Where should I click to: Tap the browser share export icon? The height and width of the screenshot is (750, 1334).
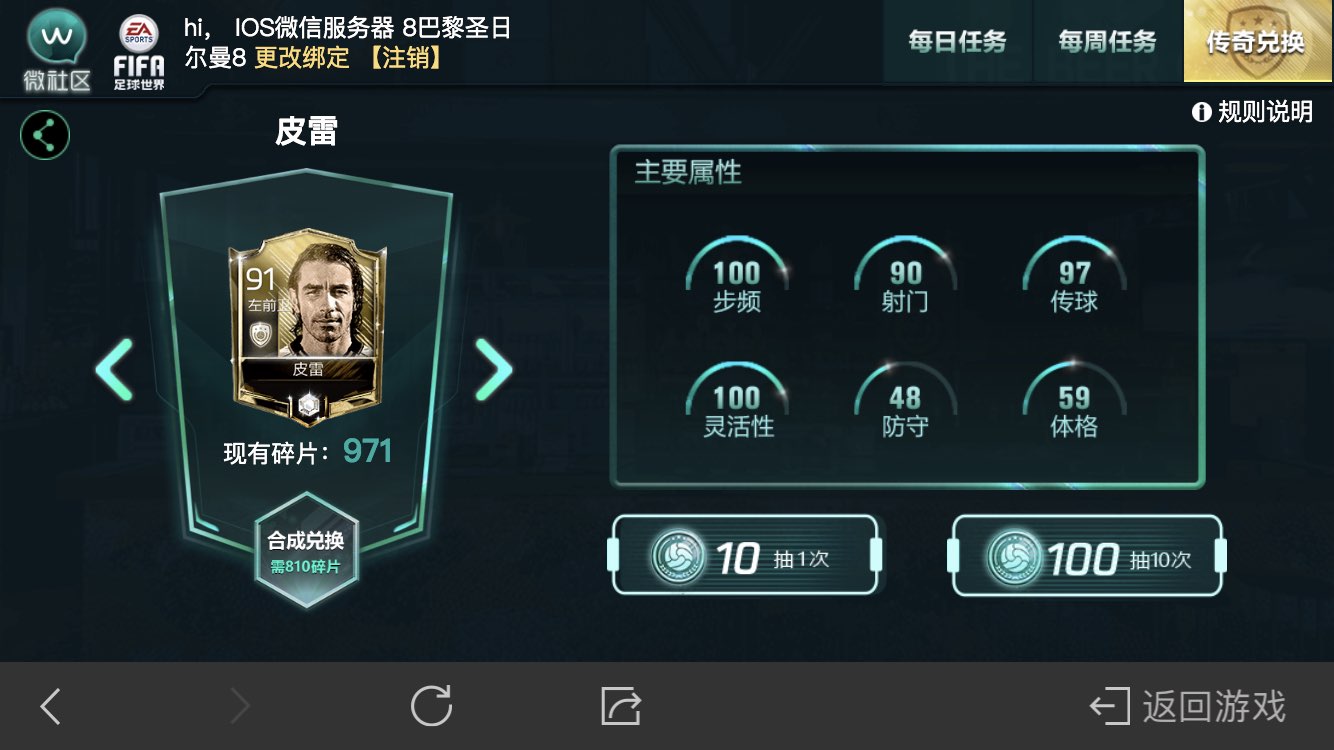point(621,706)
